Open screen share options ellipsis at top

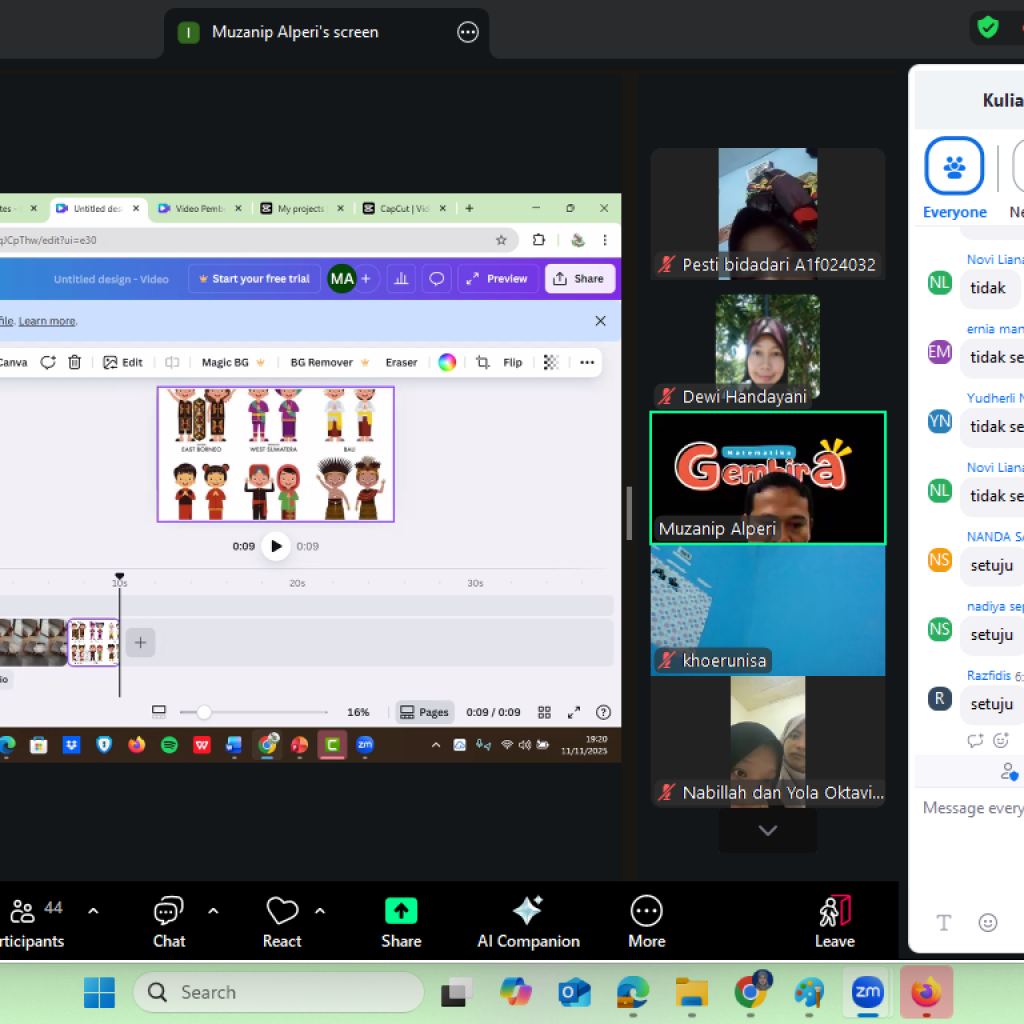[468, 32]
